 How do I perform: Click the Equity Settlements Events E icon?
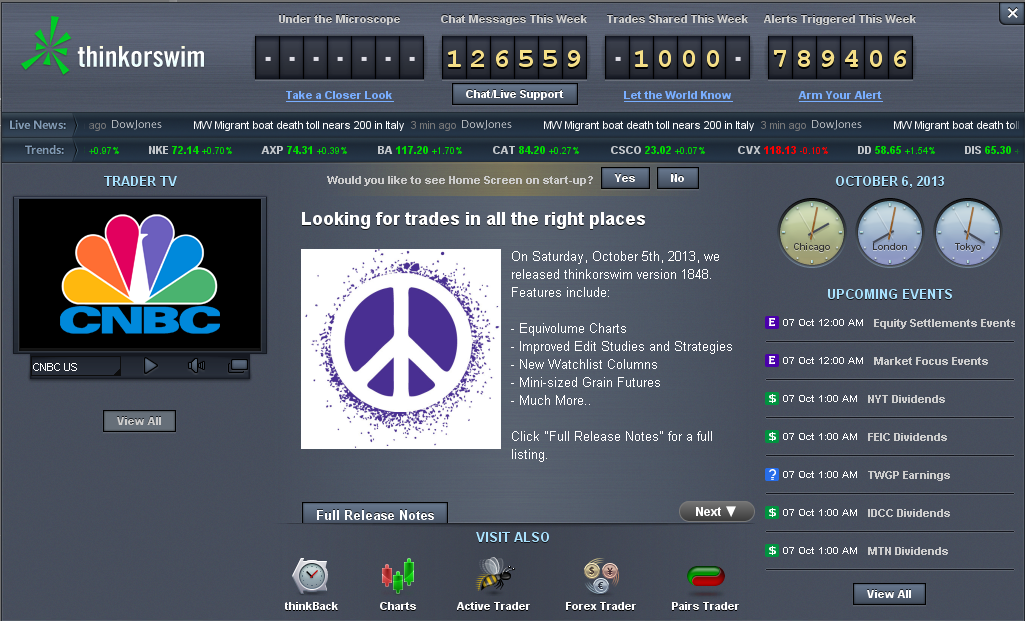[771, 322]
